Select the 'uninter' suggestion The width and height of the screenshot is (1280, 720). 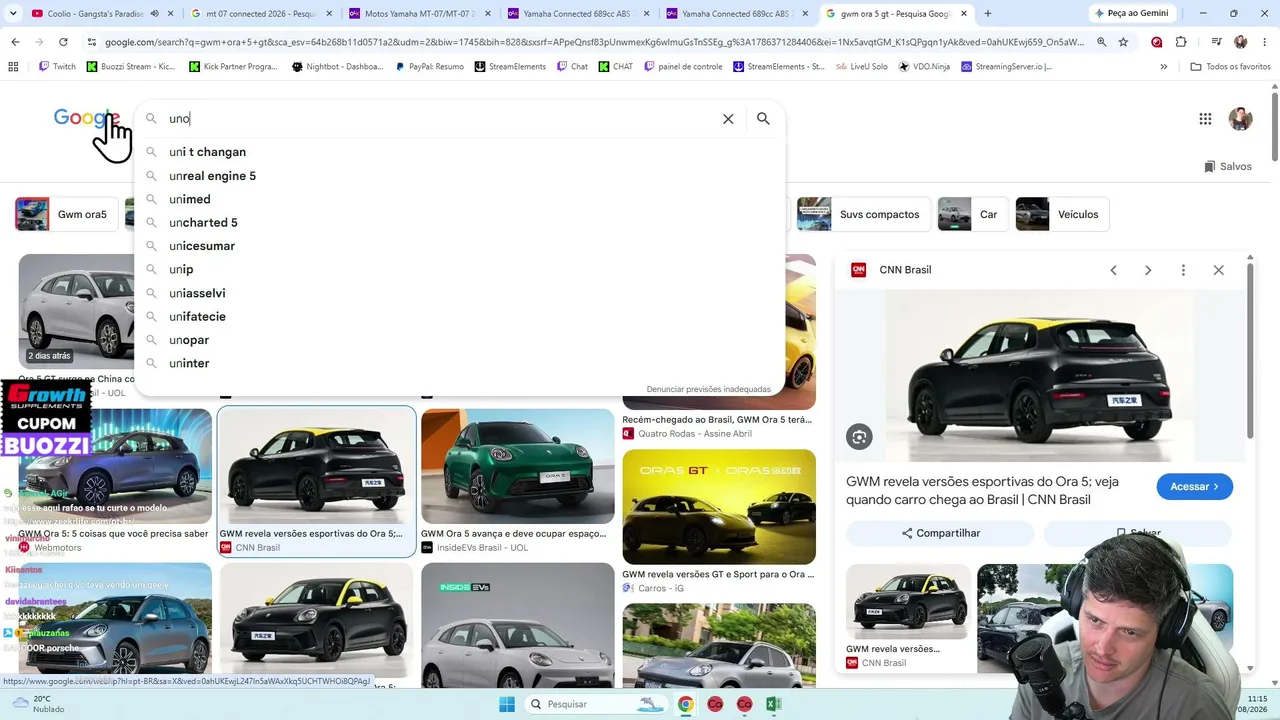click(460, 363)
